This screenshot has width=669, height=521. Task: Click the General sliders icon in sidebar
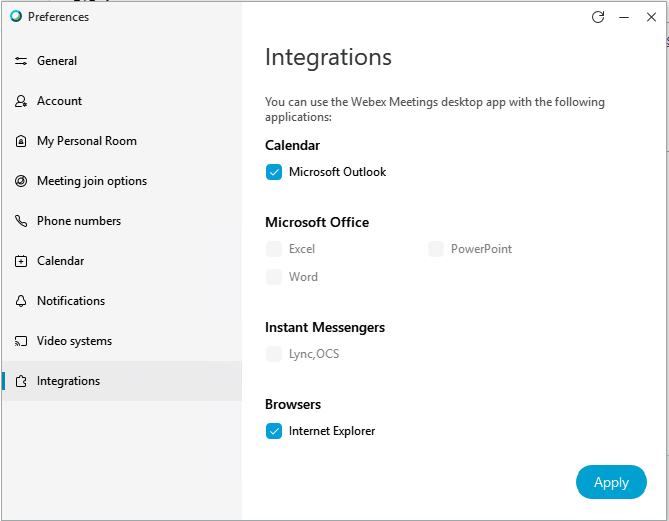click(21, 61)
